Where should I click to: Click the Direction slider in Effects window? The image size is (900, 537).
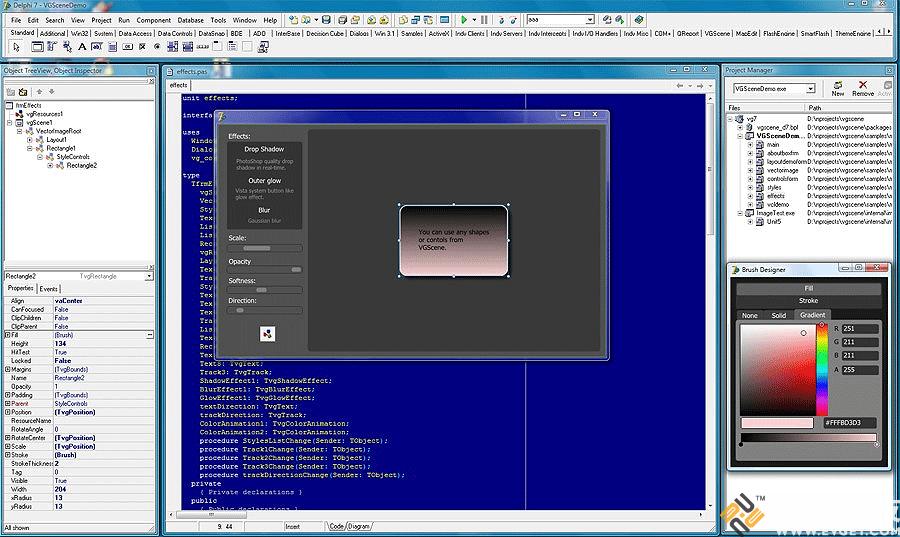tap(265, 310)
